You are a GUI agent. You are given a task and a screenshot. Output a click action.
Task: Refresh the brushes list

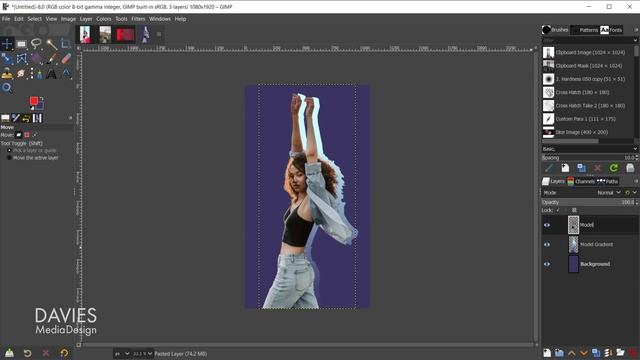click(x=613, y=168)
